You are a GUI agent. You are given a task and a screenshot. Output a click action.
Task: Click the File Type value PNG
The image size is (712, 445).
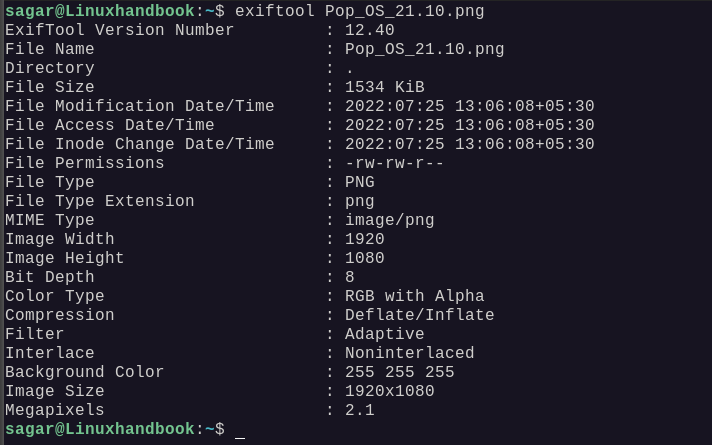360,182
